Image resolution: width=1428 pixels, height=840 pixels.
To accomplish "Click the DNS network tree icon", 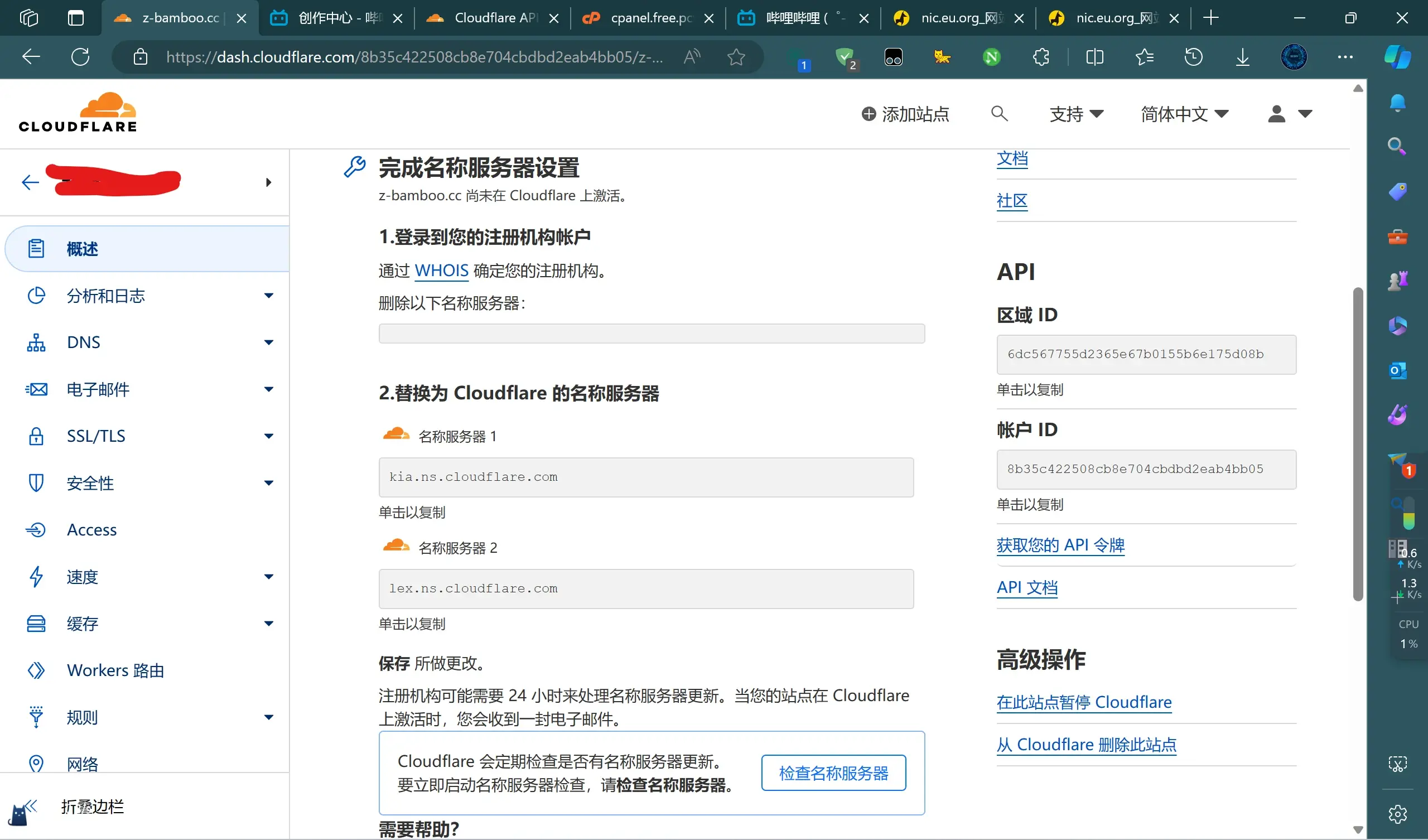I will pyautogui.click(x=36, y=342).
